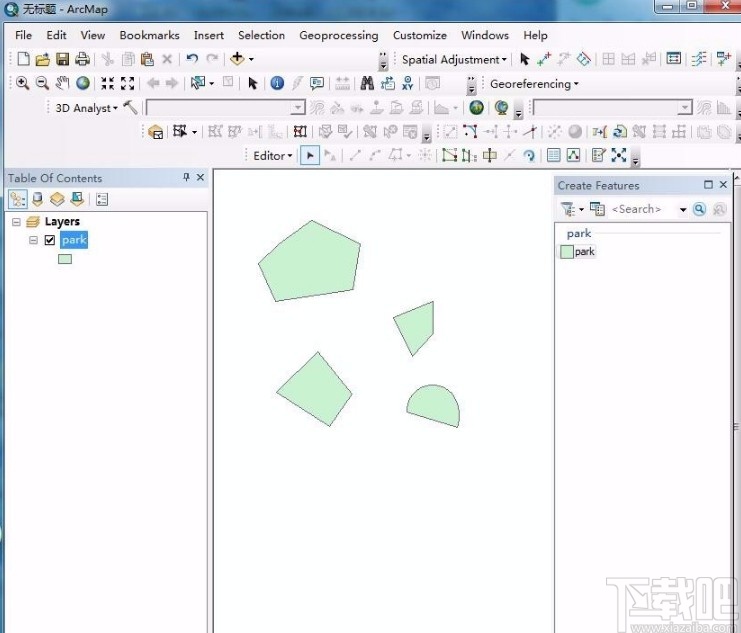The height and width of the screenshot is (633, 741).
Task: Select the Editor Edit Tool arrow
Action: click(x=310, y=156)
